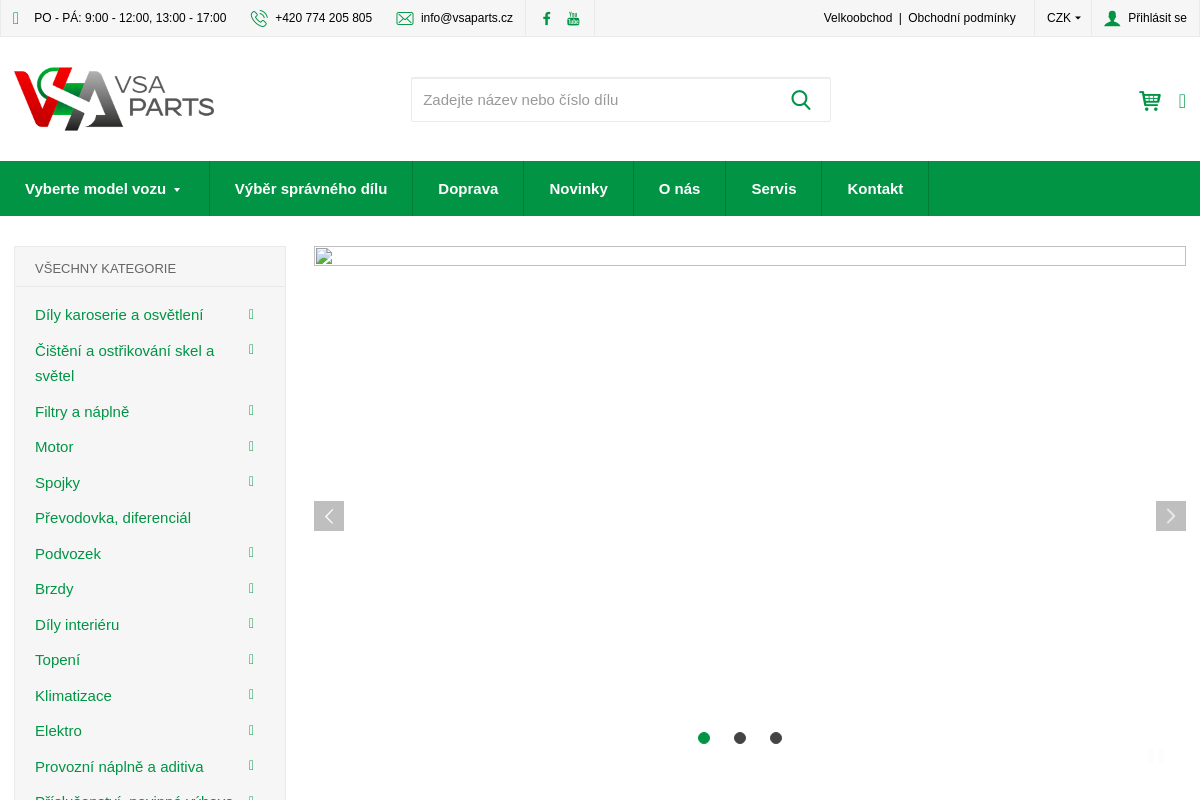Open the YouTube channel icon
The height and width of the screenshot is (800, 1200).
[573, 18]
